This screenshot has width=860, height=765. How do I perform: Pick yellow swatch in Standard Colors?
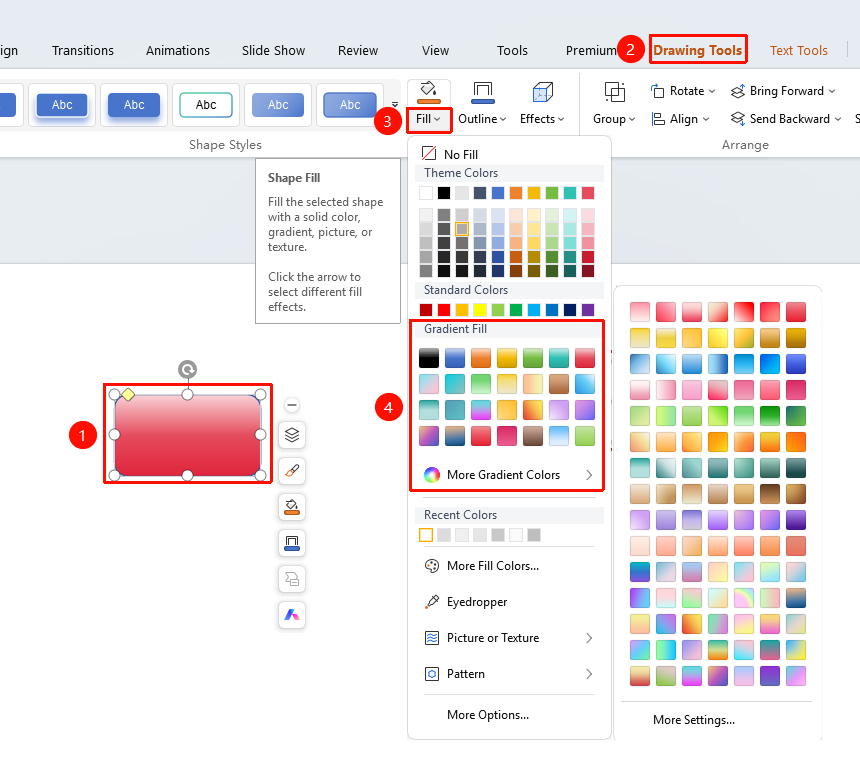coord(480,310)
